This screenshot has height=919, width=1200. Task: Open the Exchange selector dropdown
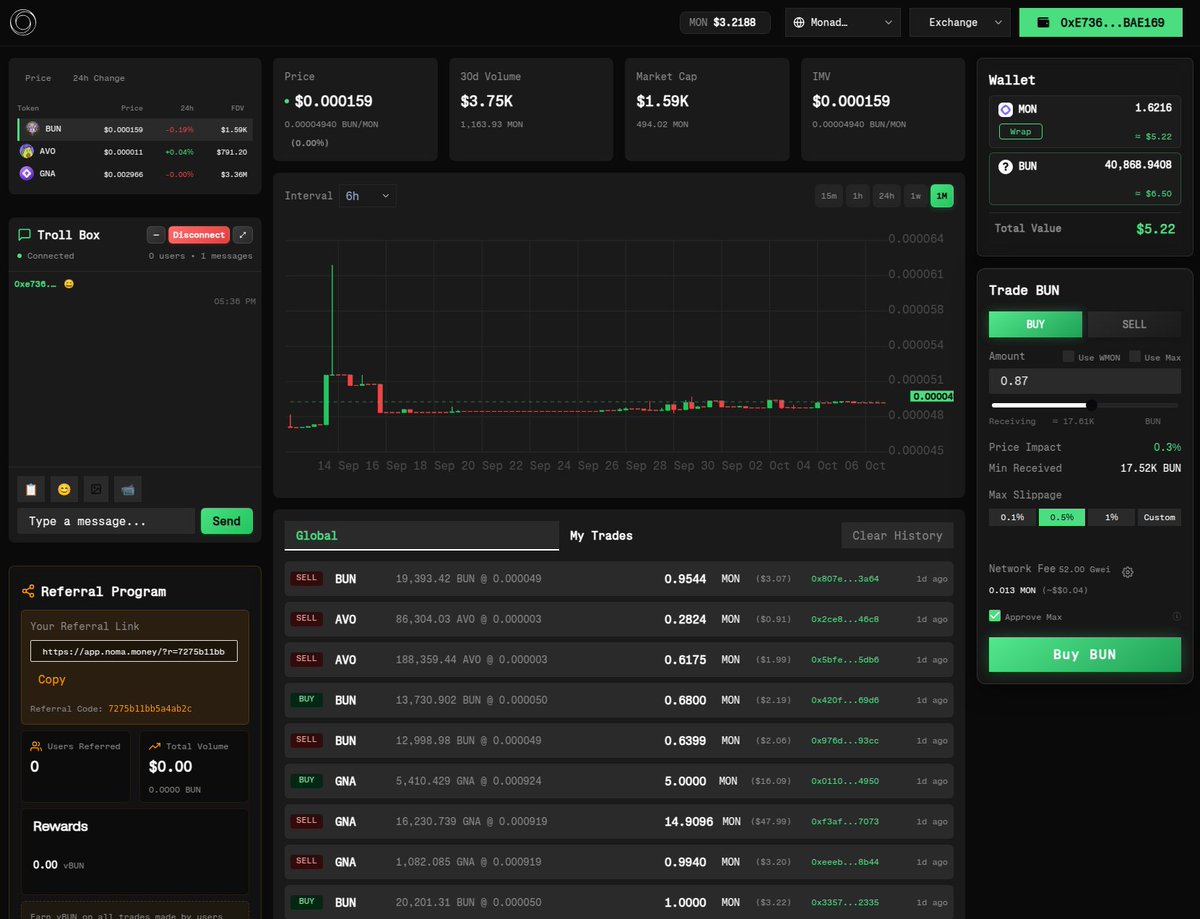pos(958,21)
